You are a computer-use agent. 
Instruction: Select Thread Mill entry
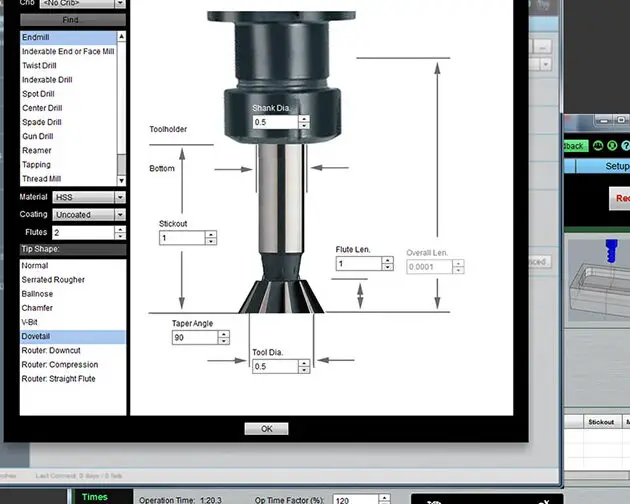point(68,178)
